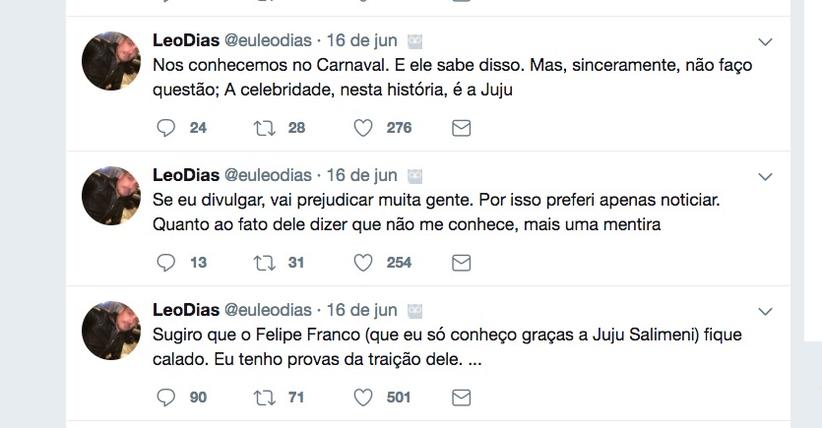Retweet the Carnaval tweet
The image size is (822, 428).
265,128
